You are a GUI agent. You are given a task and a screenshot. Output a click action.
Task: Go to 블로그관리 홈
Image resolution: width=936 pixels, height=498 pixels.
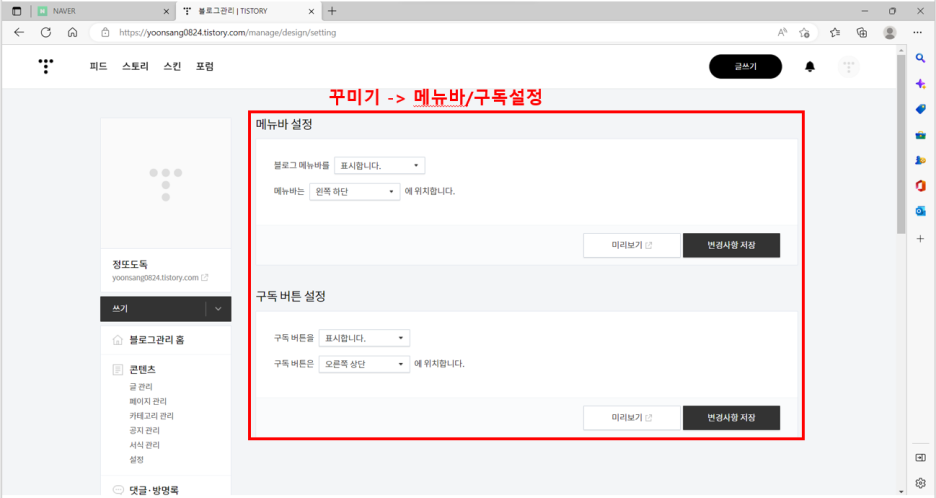coord(156,340)
